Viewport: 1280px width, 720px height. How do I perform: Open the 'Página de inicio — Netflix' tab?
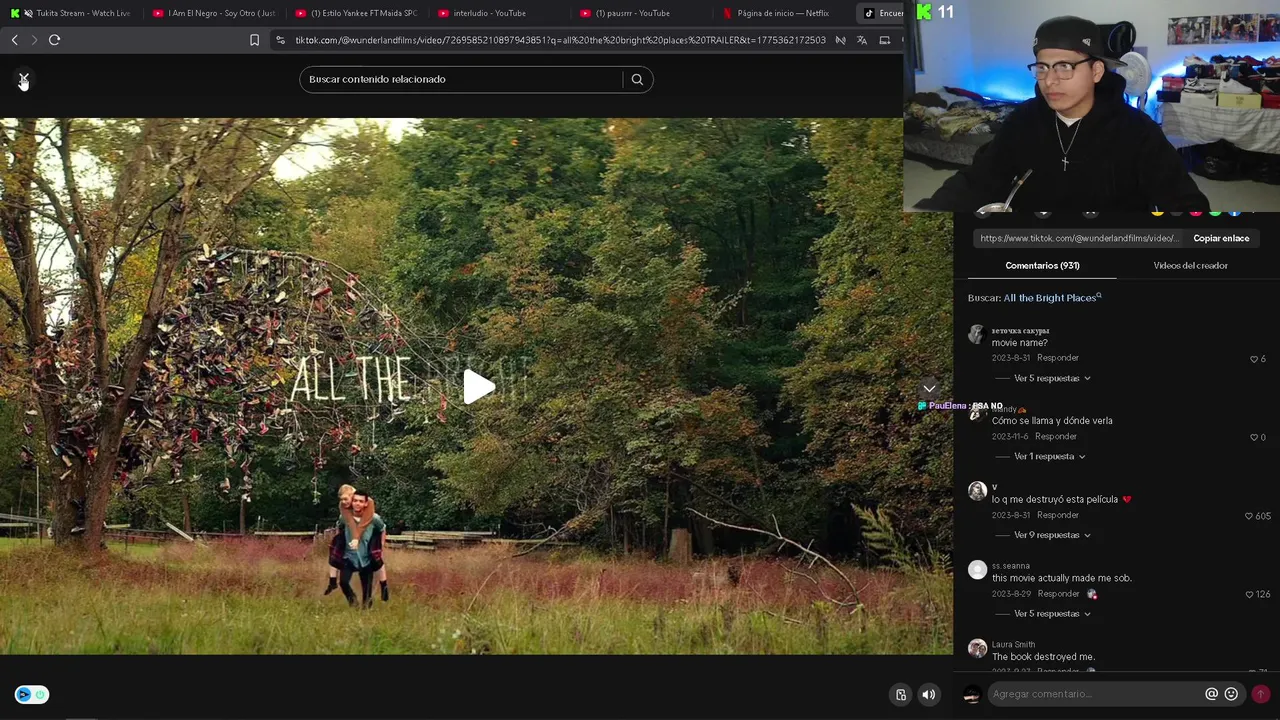coord(785,13)
